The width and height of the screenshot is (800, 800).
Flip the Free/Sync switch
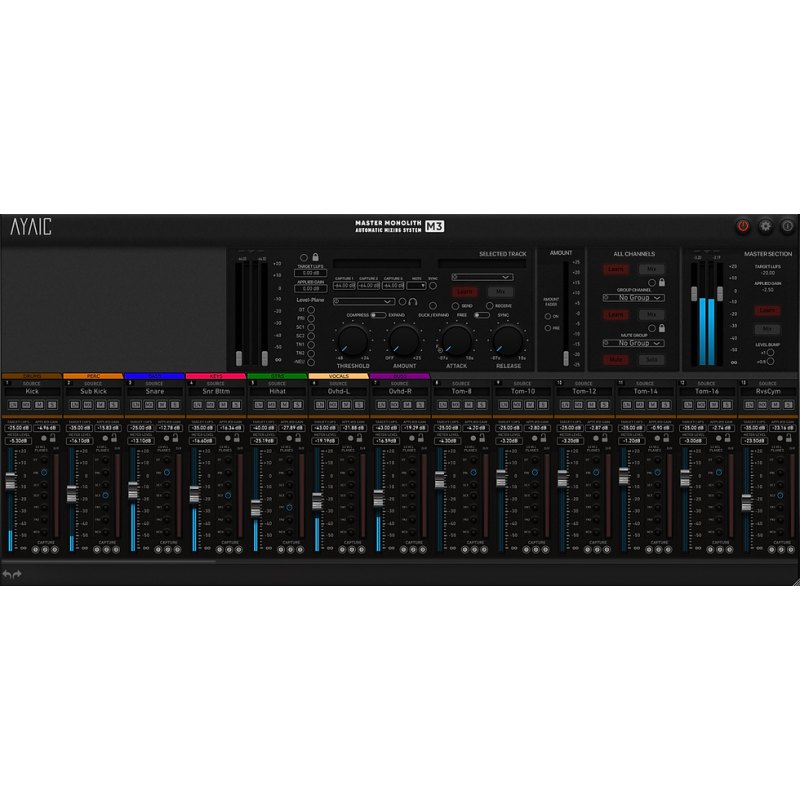(x=482, y=315)
